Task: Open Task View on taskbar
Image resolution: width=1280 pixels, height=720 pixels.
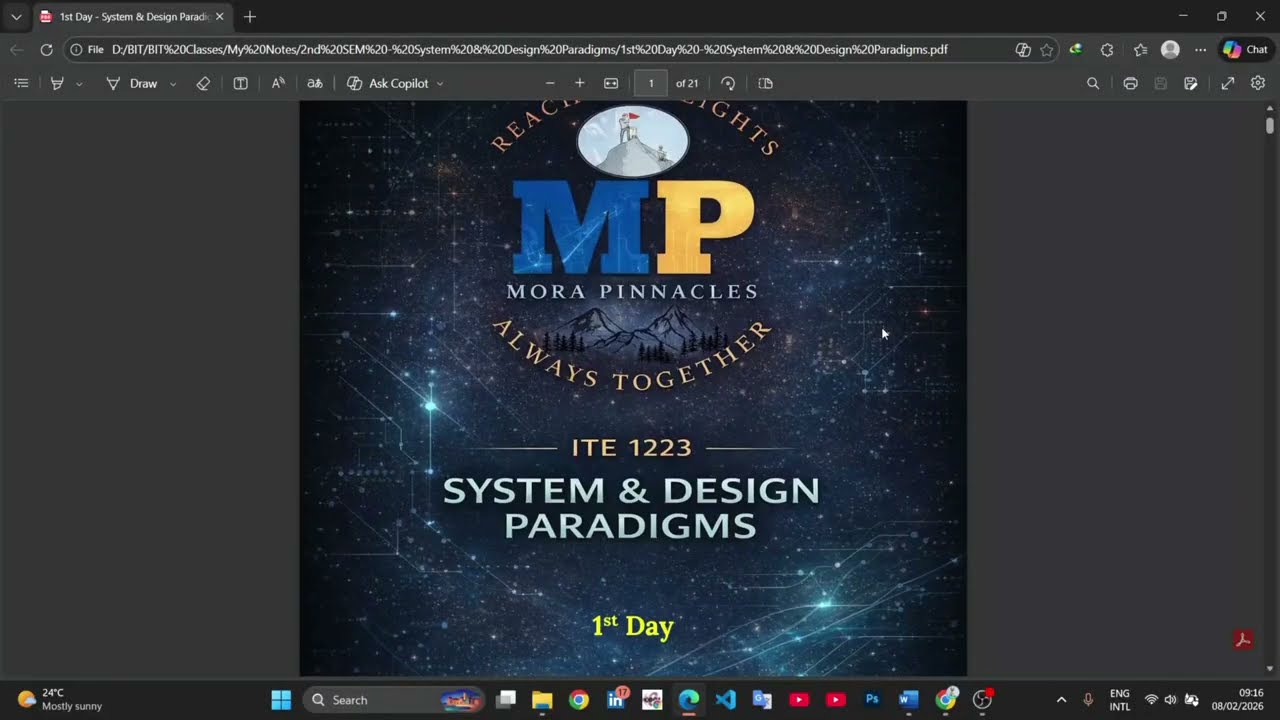Action: [505, 699]
